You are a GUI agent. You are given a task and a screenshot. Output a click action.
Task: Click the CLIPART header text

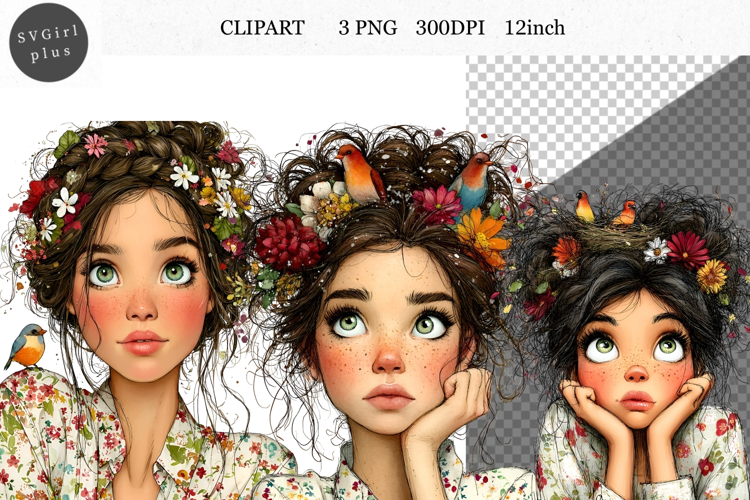[262, 28]
